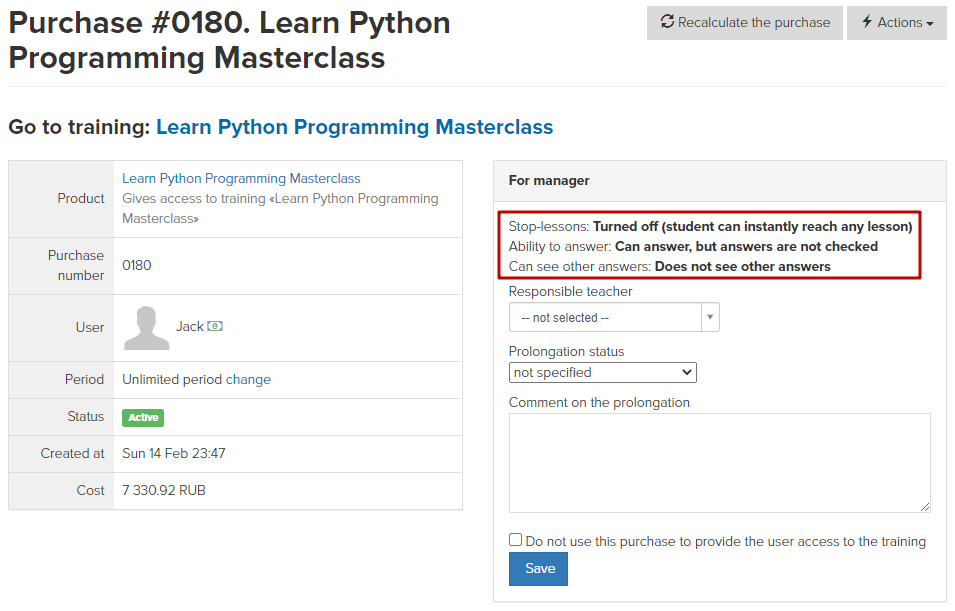
Task: Click the 'Can see other answers' status line
Action: 669,267
